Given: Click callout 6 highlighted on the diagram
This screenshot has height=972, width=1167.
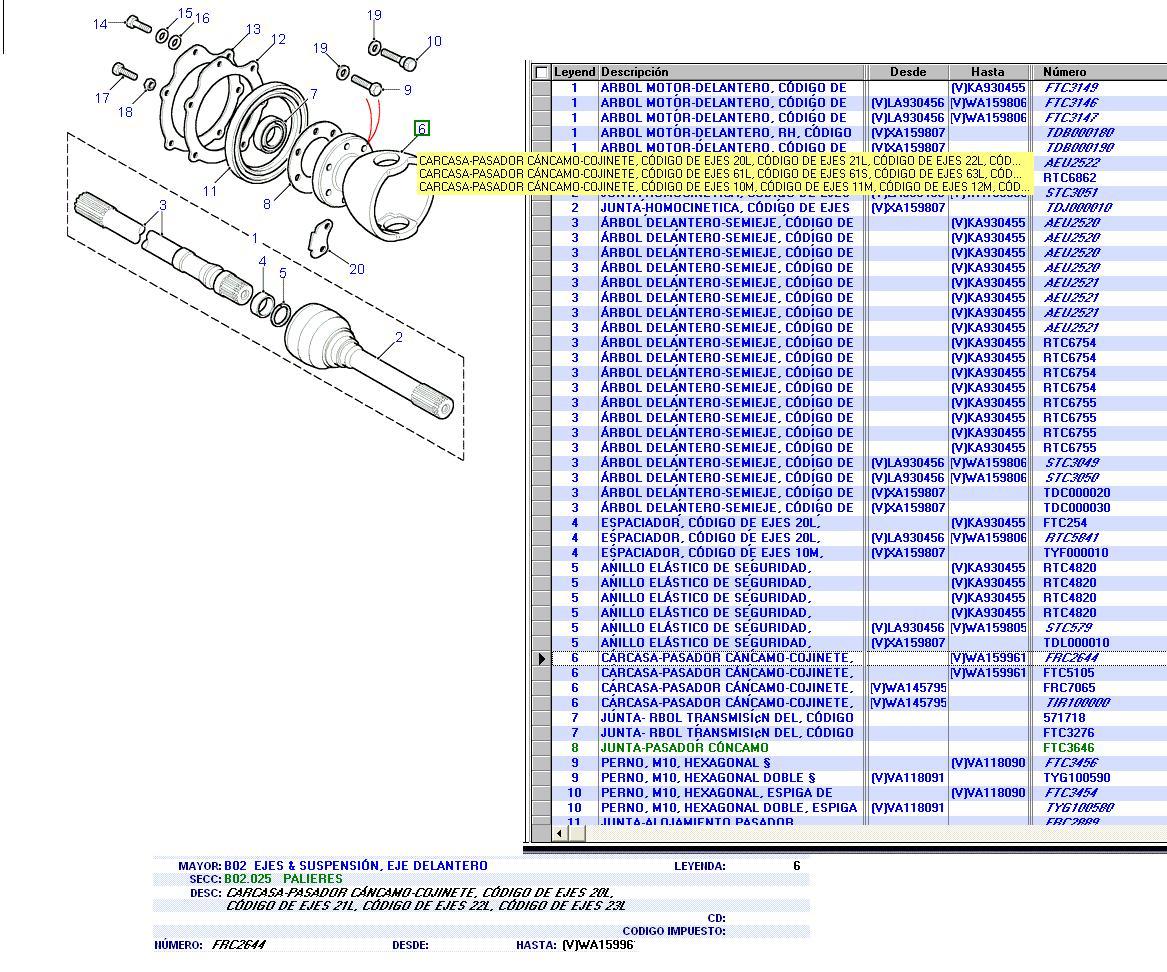Looking at the screenshot, I should 422,128.
